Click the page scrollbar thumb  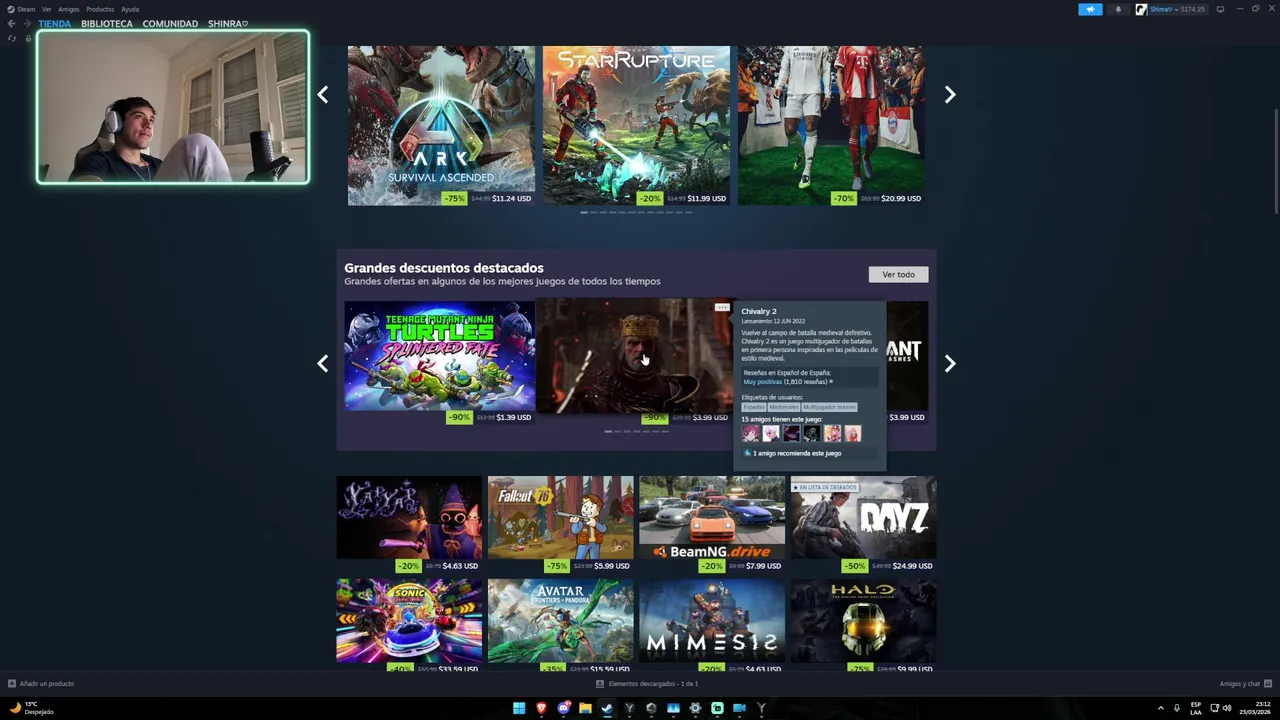pyautogui.click(x=1276, y=161)
